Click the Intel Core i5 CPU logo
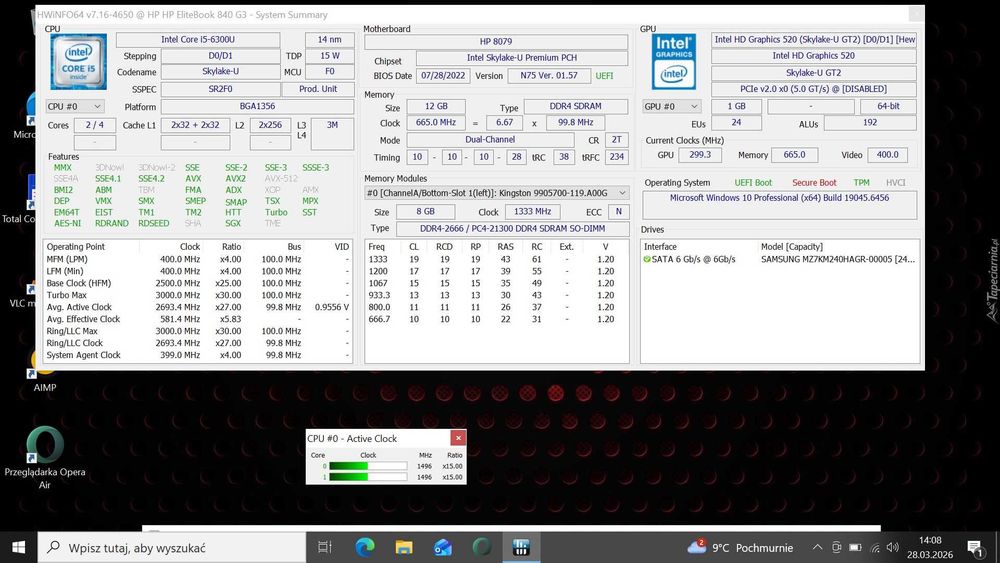 (x=78, y=61)
